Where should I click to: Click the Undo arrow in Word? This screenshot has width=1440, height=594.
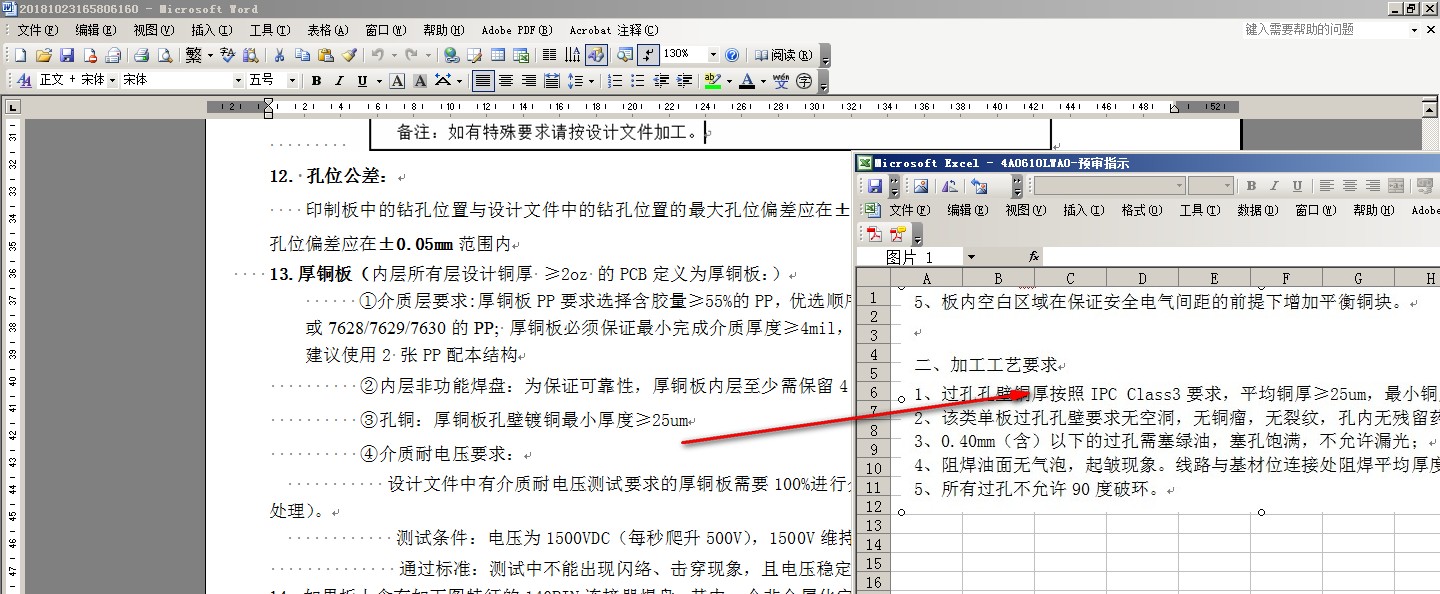[x=377, y=55]
